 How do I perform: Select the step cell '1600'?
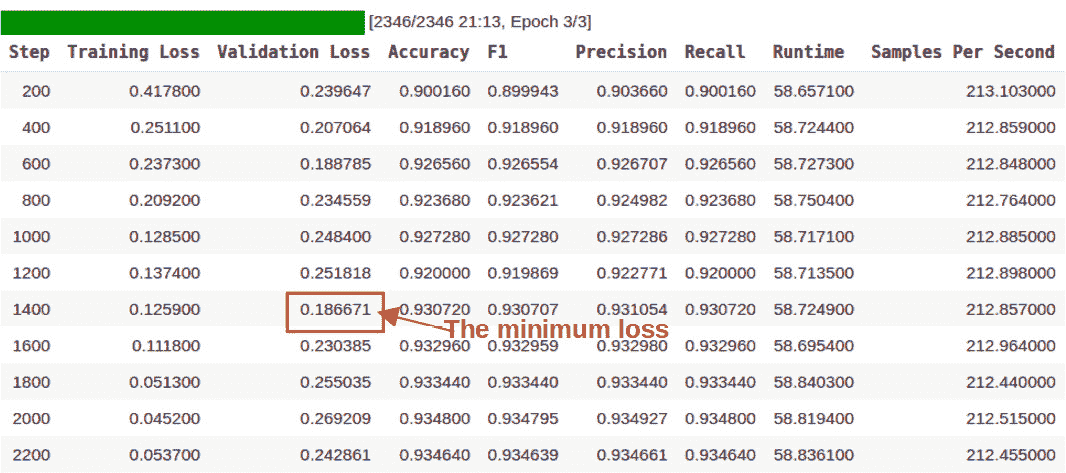coord(31,346)
